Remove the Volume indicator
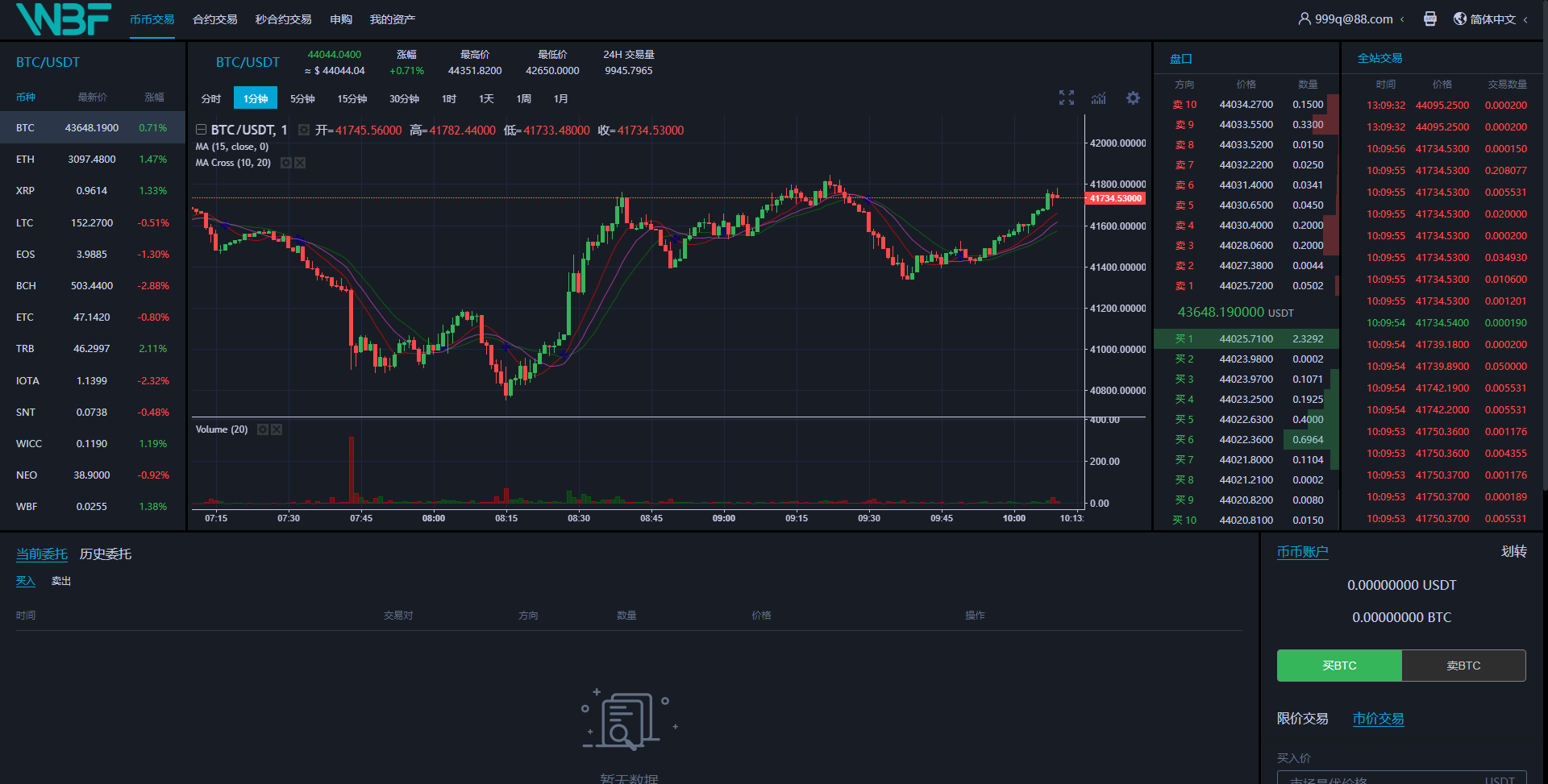Image resolution: width=1548 pixels, height=784 pixels. (x=277, y=429)
